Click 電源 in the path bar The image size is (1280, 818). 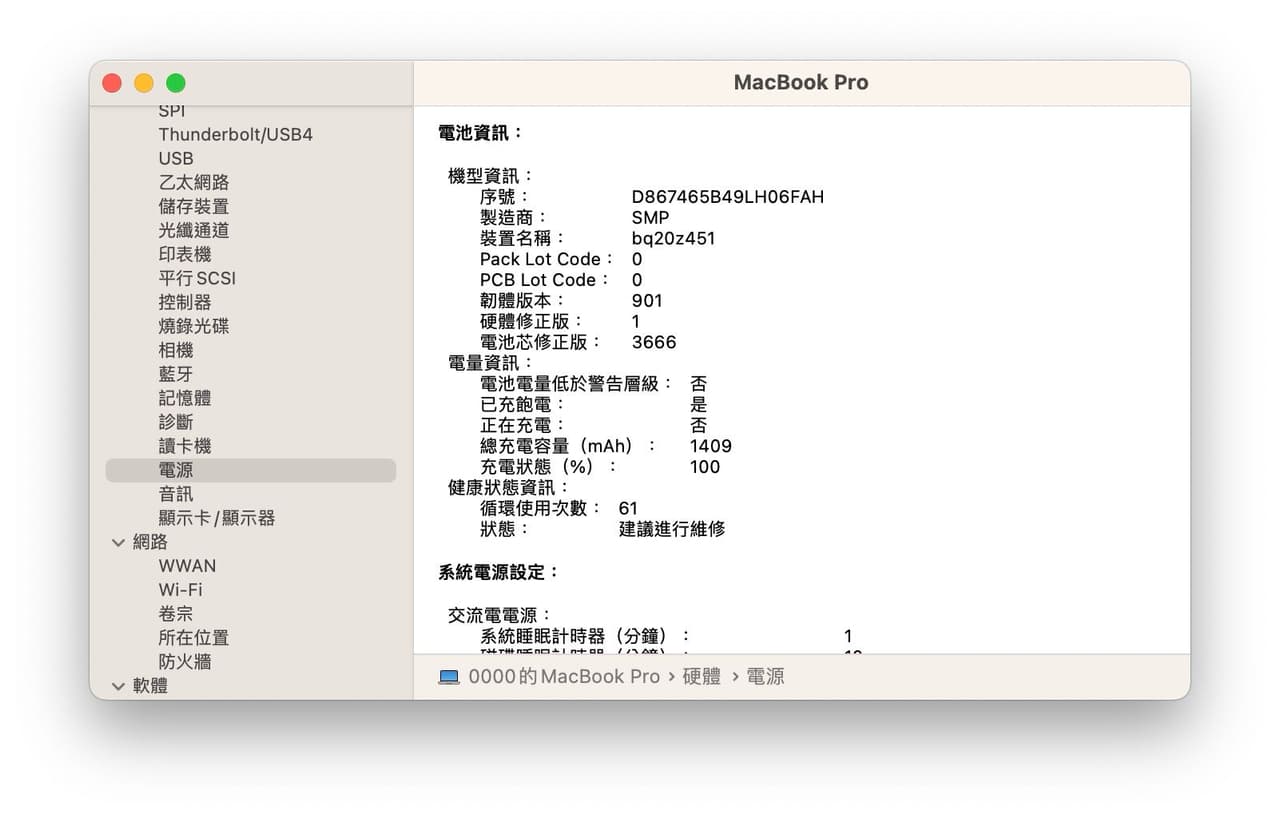tap(766, 677)
